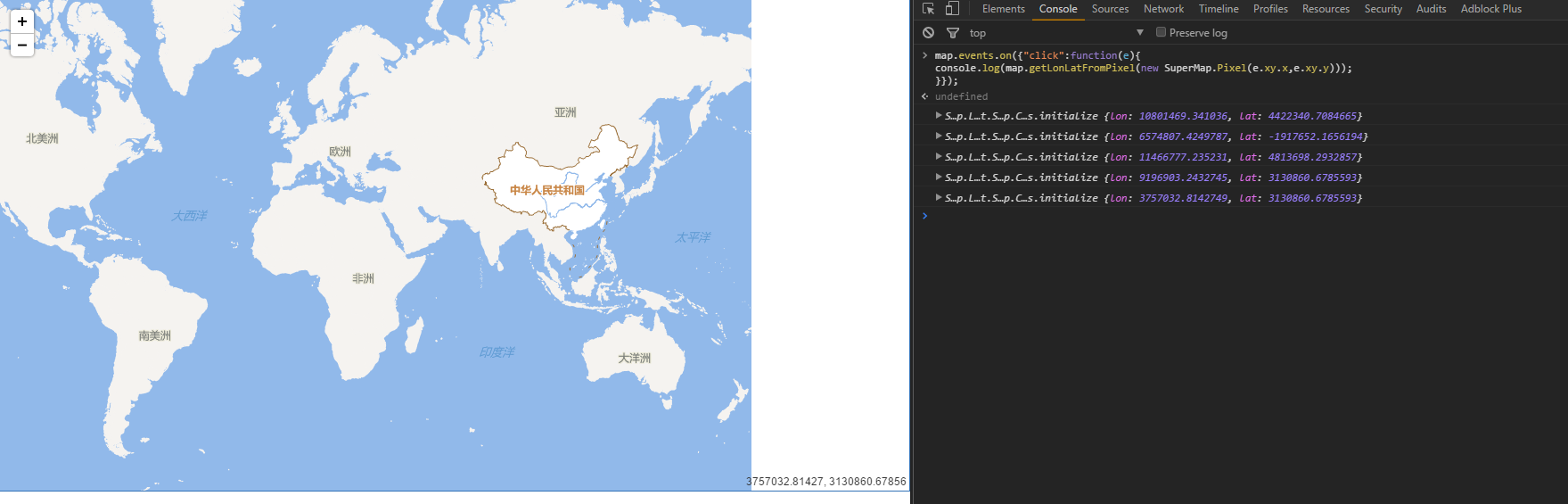Toggle device mode icon
The image size is (1568, 504).
952,9
